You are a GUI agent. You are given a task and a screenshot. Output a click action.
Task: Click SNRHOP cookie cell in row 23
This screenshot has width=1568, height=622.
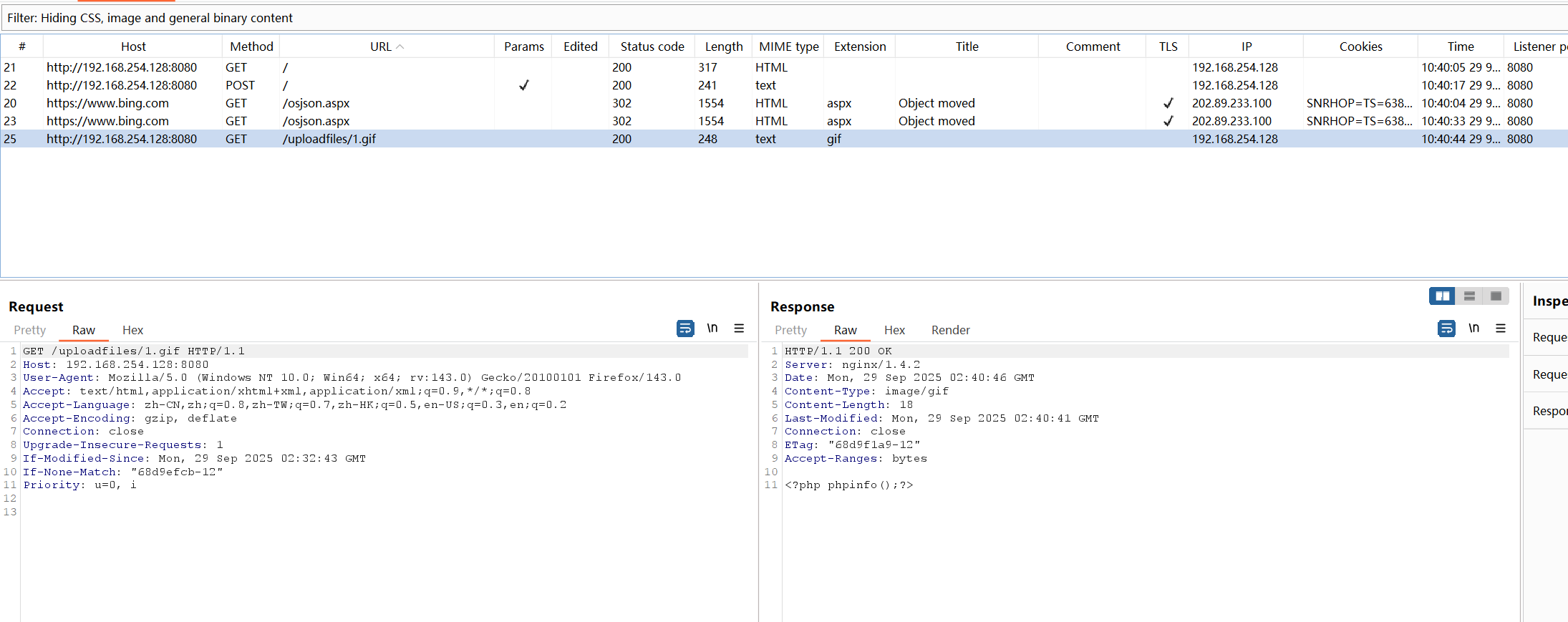[1360, 121]
